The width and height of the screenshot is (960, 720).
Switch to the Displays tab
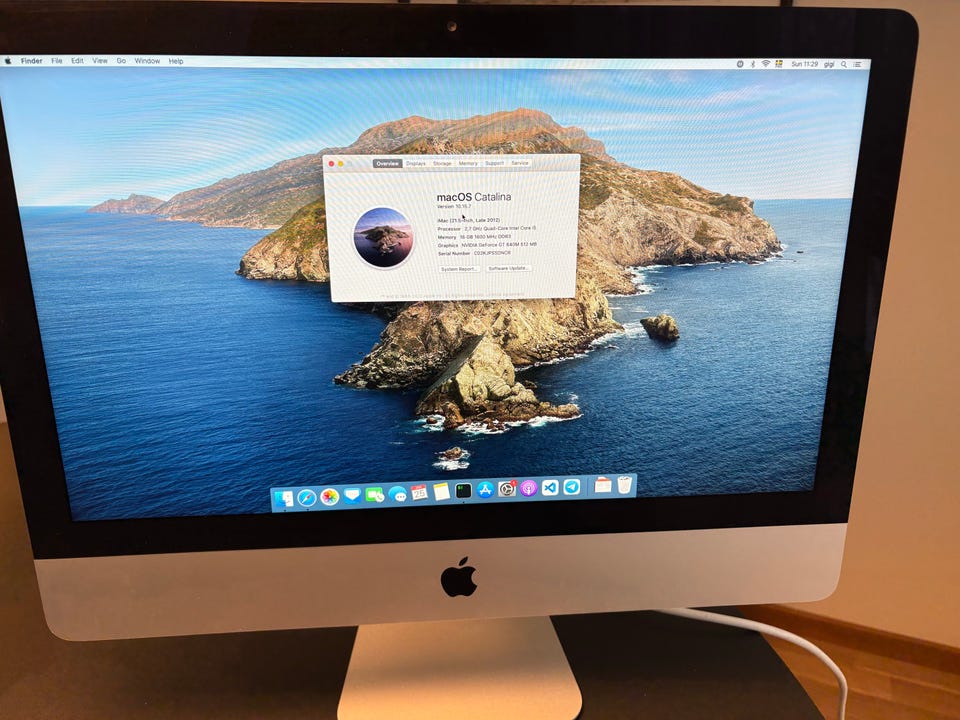tap(416, 163)
